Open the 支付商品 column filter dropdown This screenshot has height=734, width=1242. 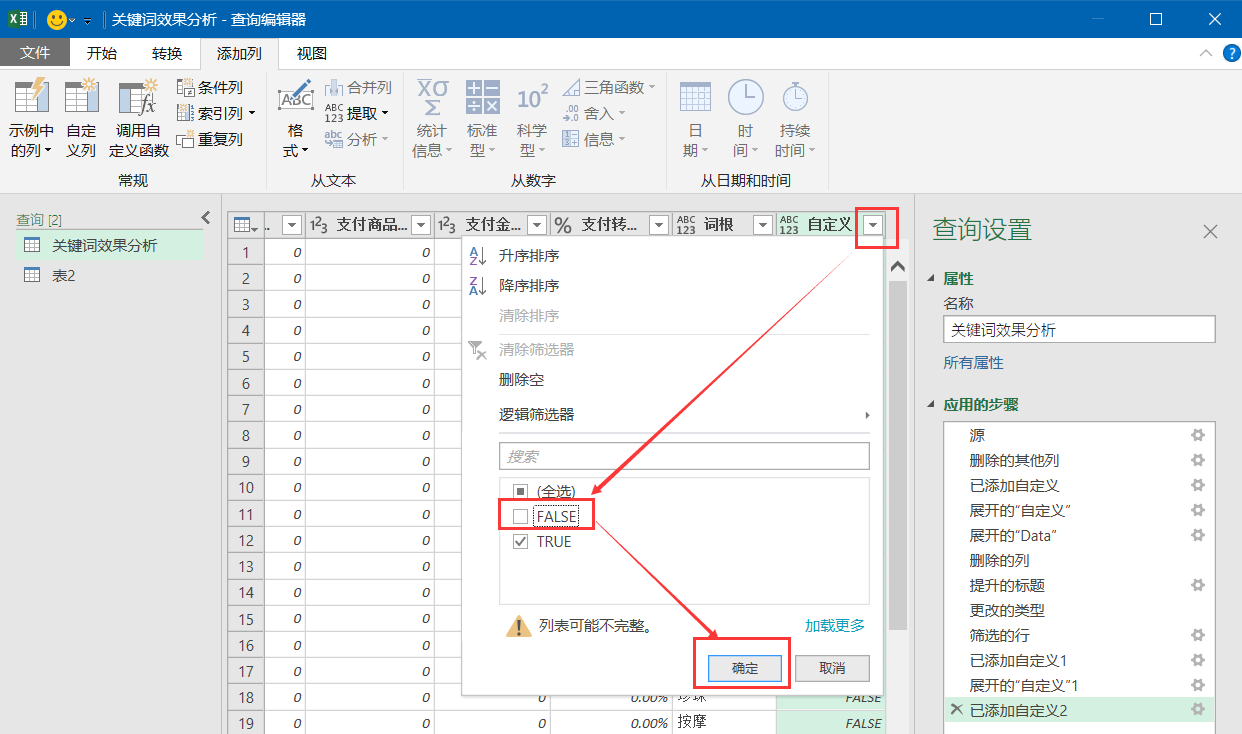coord(421,226)
